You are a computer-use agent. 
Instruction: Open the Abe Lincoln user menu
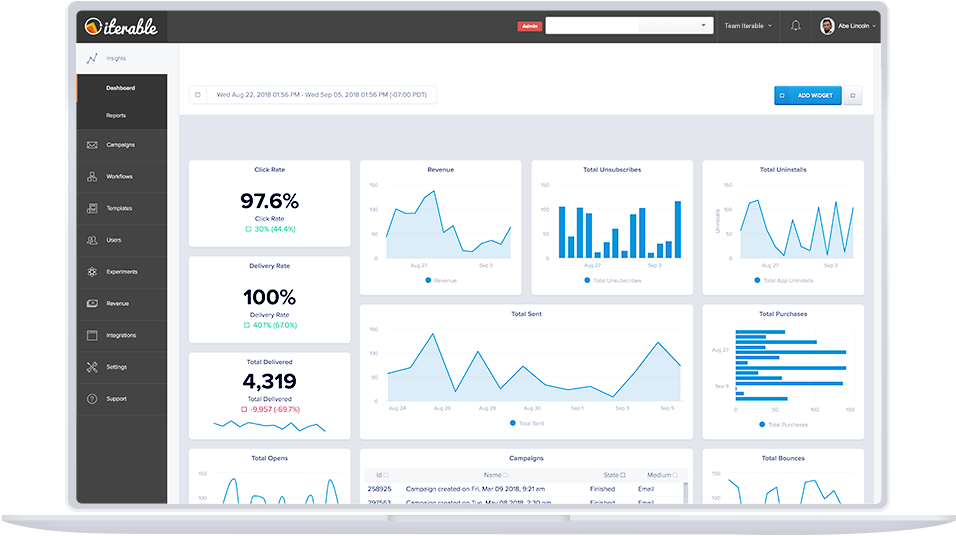point(849,26)
